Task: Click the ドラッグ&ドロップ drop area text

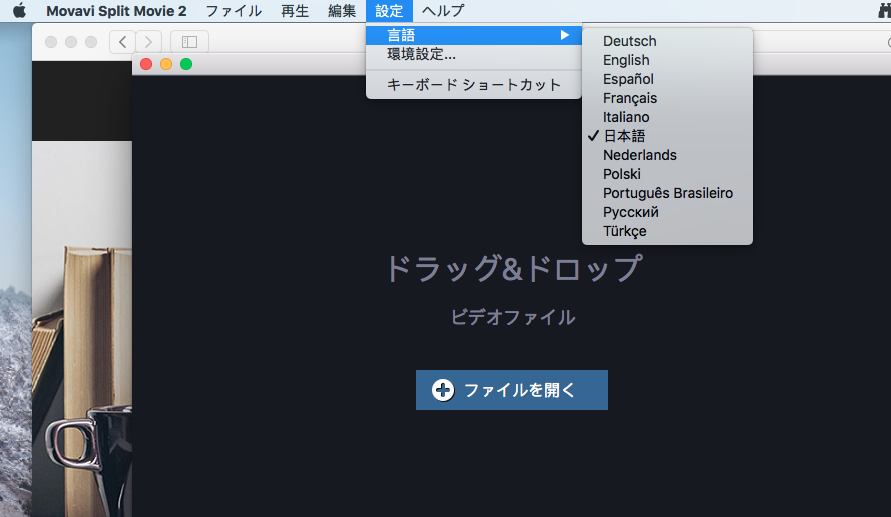Action: (x=513, y=269)
